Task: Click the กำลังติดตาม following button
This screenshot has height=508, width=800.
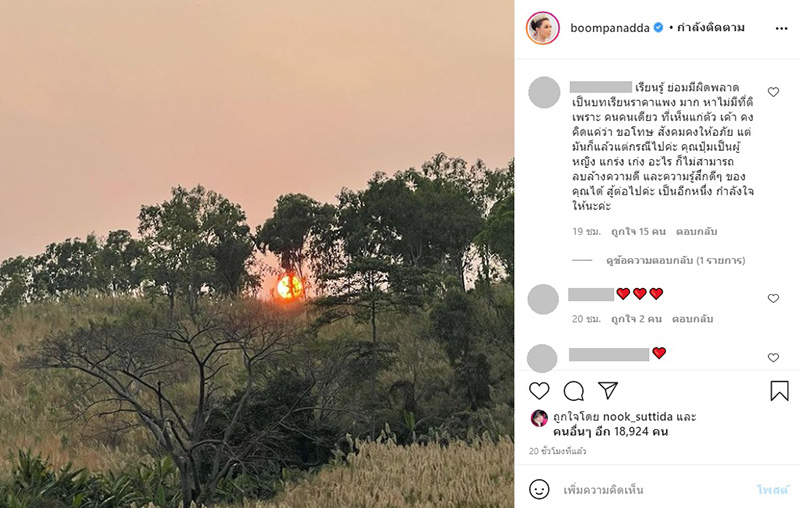Action: pyautogui.click(x=712, y=28)
